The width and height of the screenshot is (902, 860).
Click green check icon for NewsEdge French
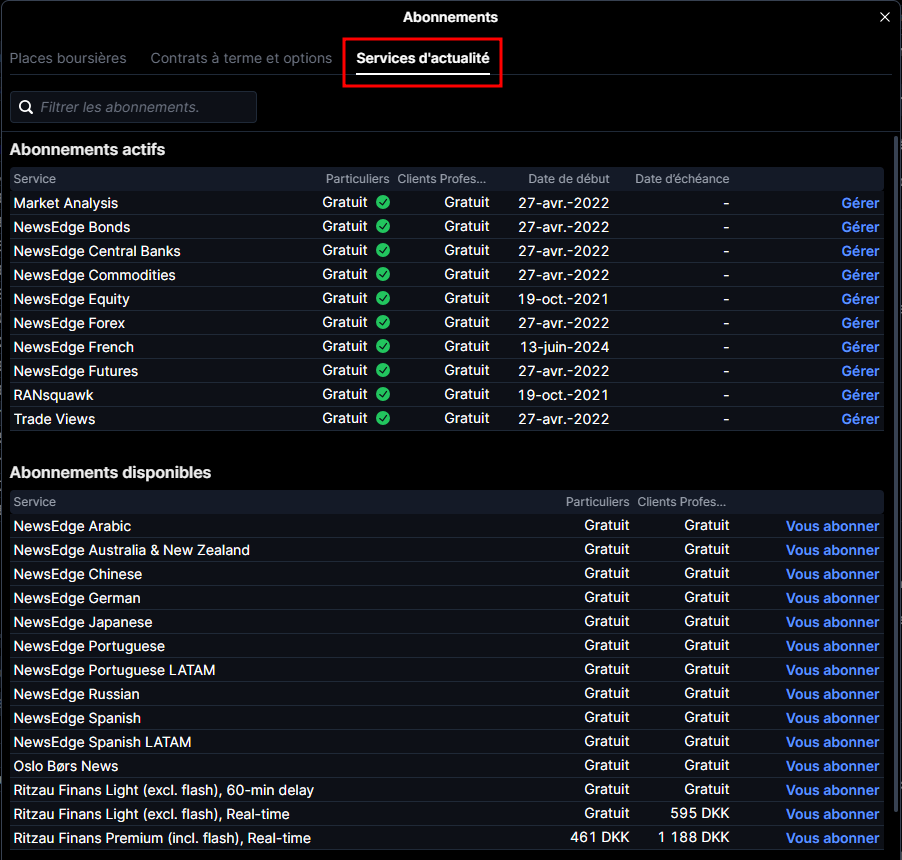pos(383,346)
